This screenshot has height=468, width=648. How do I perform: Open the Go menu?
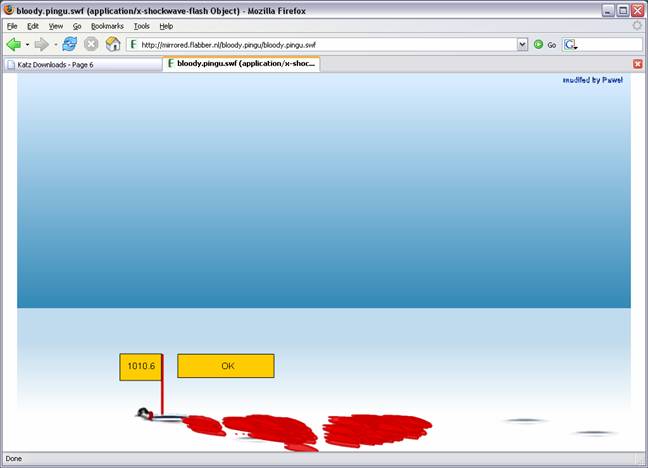click(x=77, y=26)
